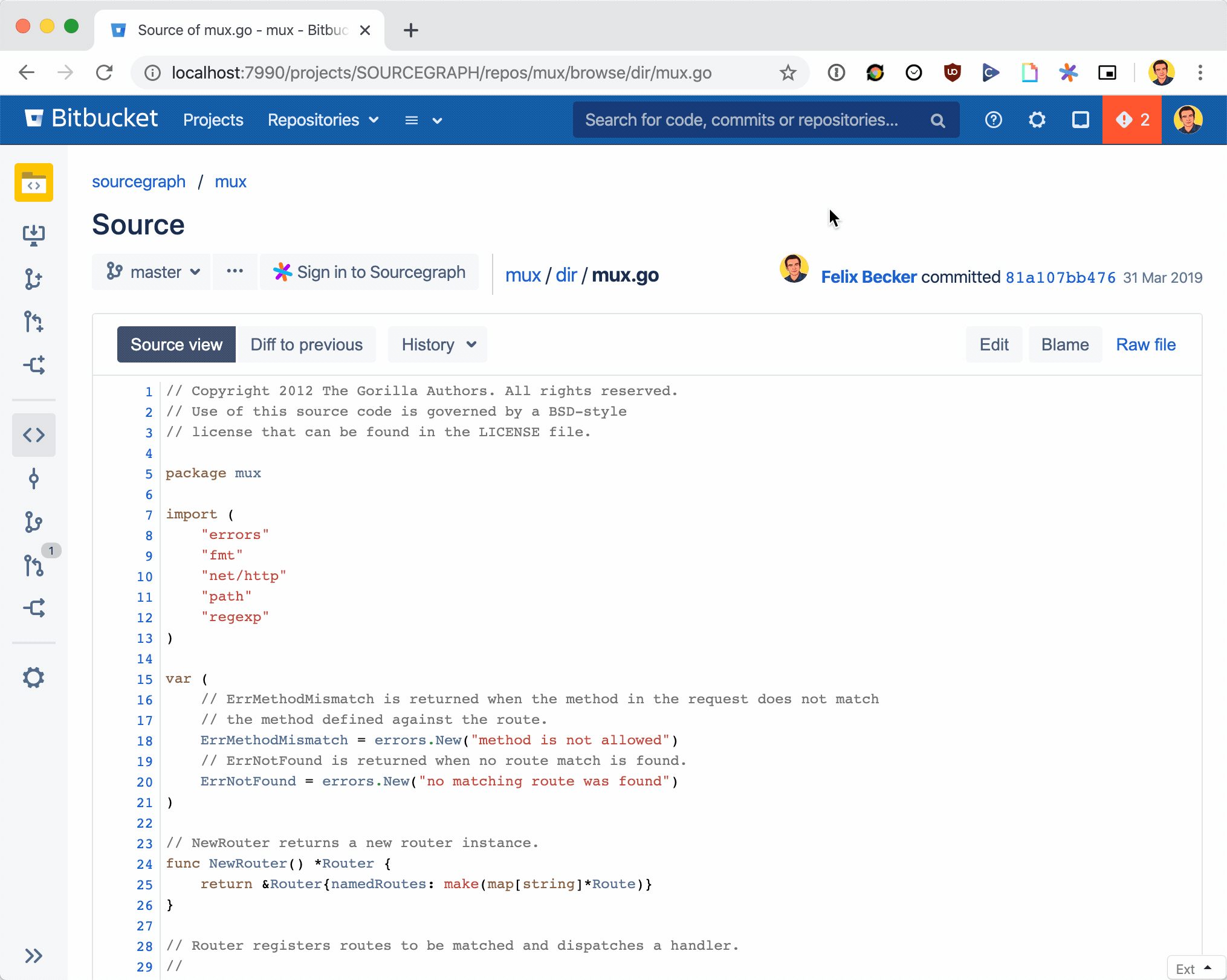Viewport: 1227px width, 980px height.
Task: Click ErrMethodMismatch identifier on line 18
Action: 274,740
